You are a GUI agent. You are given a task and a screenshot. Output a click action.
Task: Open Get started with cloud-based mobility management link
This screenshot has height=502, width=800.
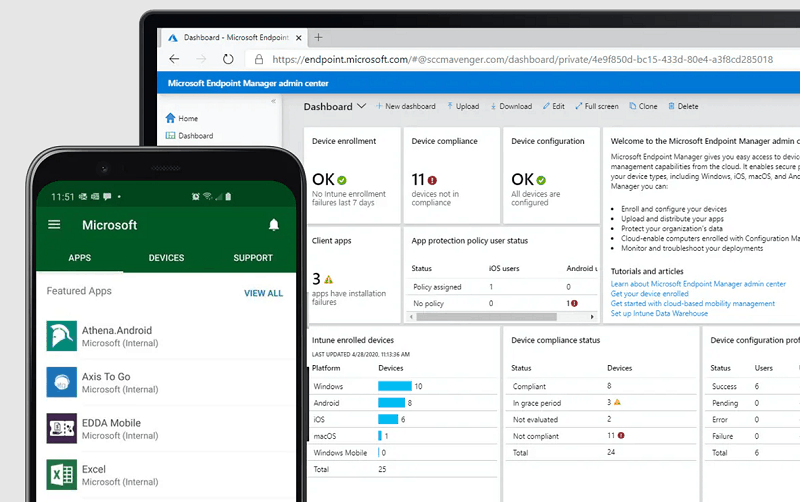(x=692, y=303)
